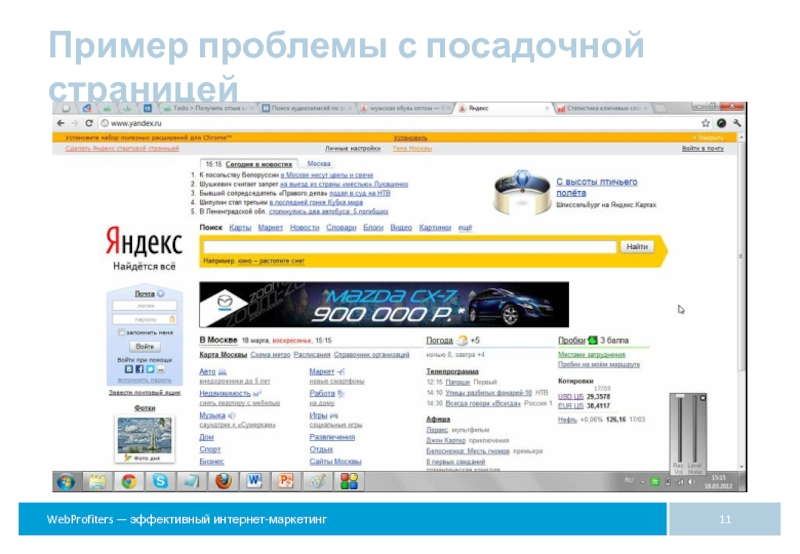Open 'Карты' service link

coord(240,228)
